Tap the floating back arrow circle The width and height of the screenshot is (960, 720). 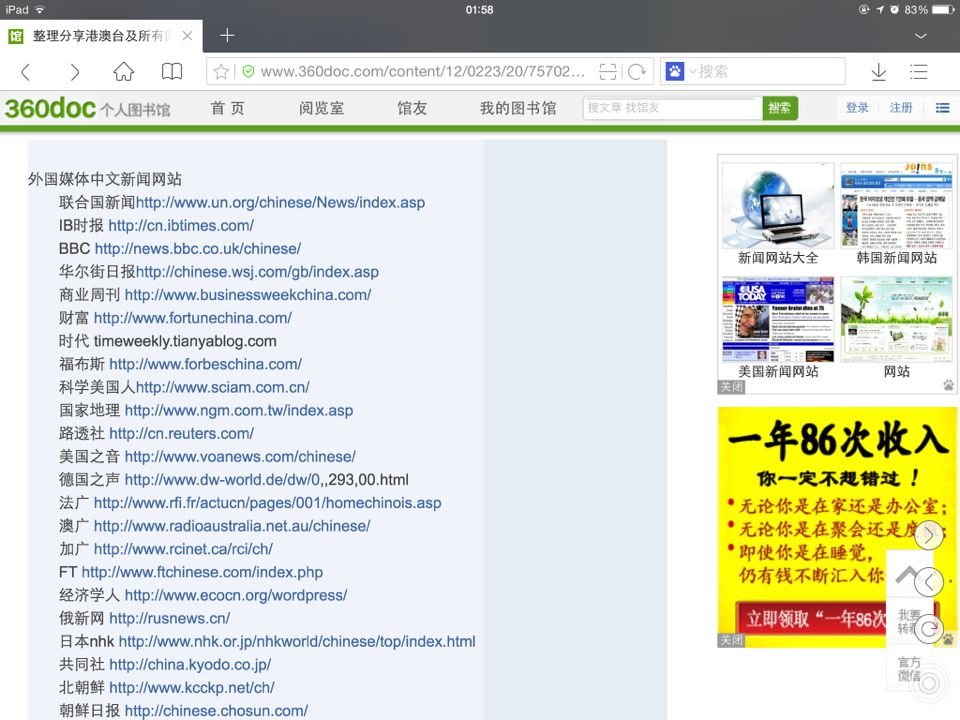pyautogui.click(x=929, y=582)
